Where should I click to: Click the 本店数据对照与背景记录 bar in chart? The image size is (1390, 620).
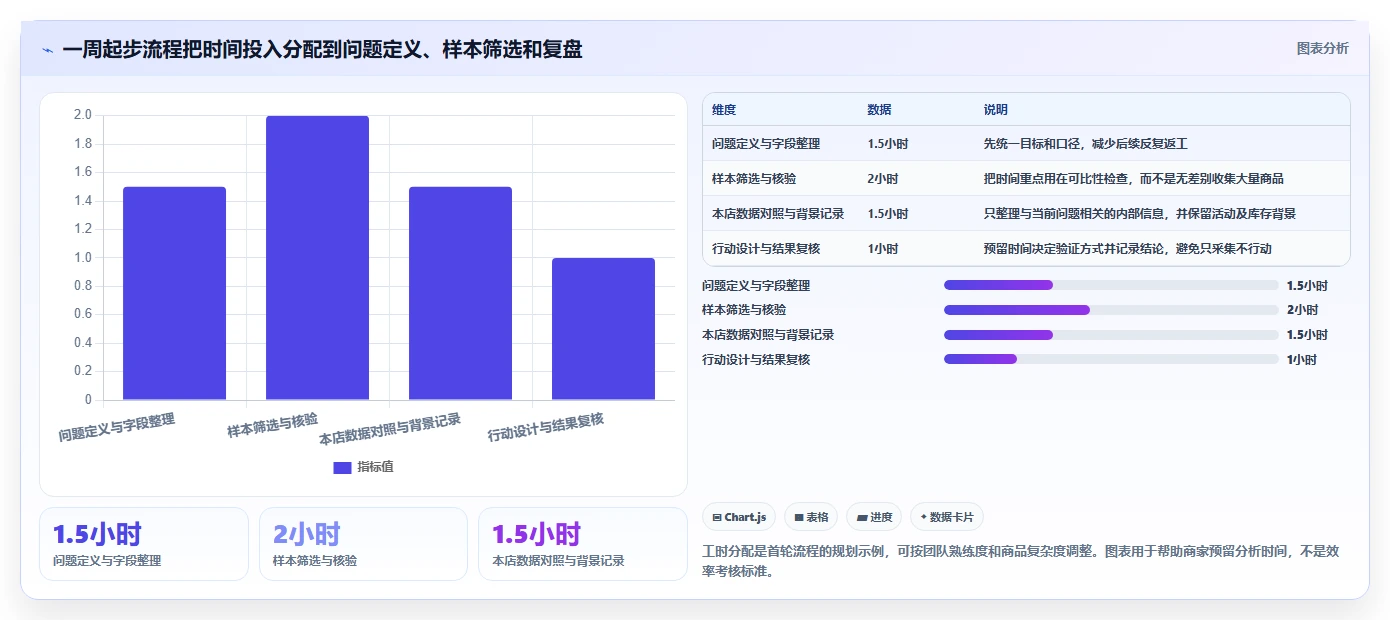pyautogui.click(x=460, y=293)
